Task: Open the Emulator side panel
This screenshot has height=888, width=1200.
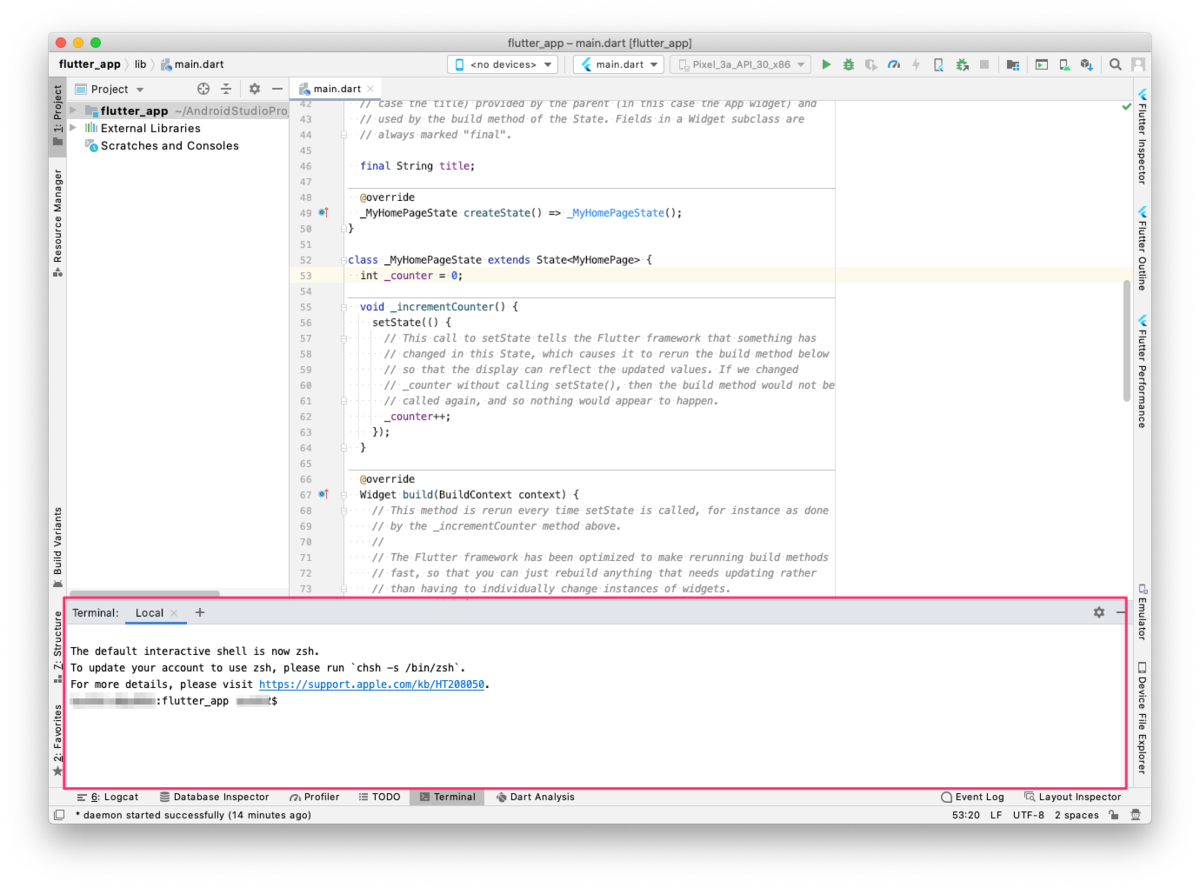Action: (1142, 612)
